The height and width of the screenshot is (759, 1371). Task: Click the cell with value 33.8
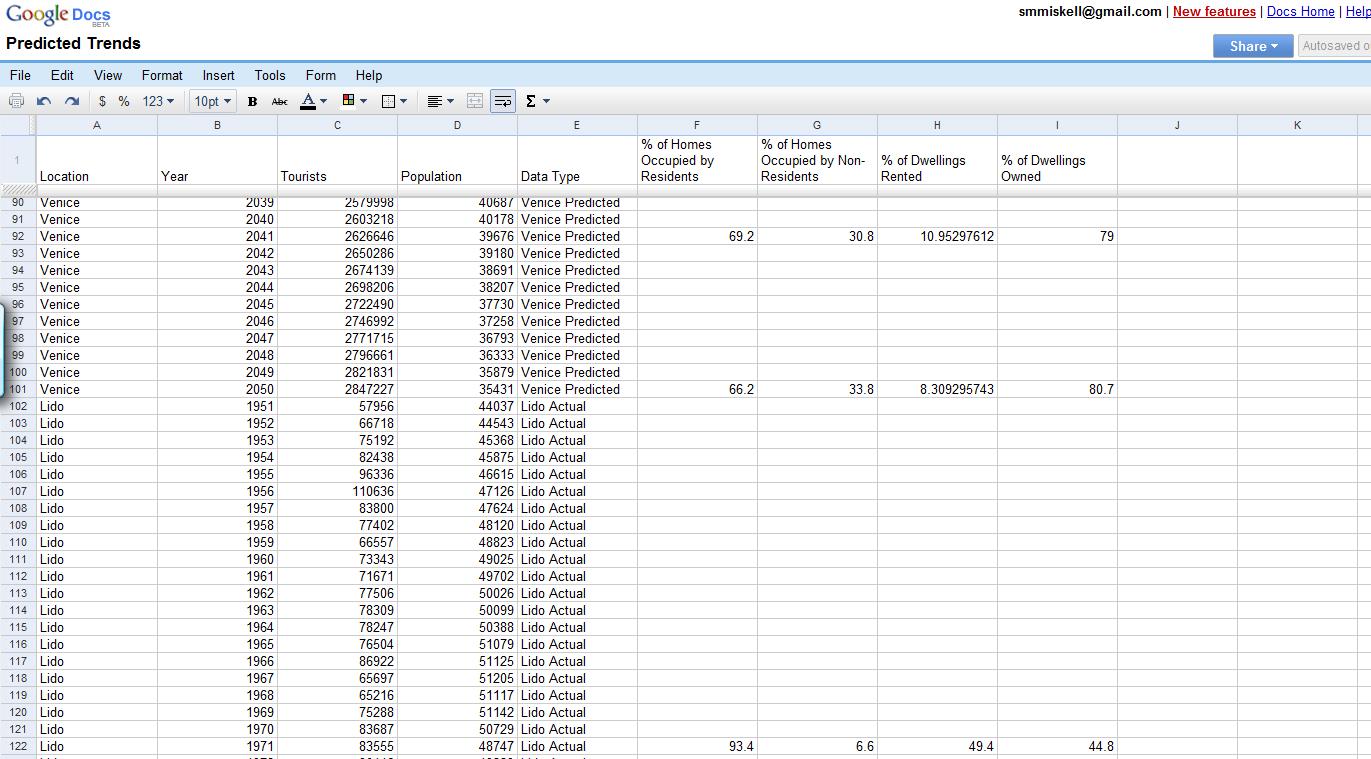[x=817, y=390]
